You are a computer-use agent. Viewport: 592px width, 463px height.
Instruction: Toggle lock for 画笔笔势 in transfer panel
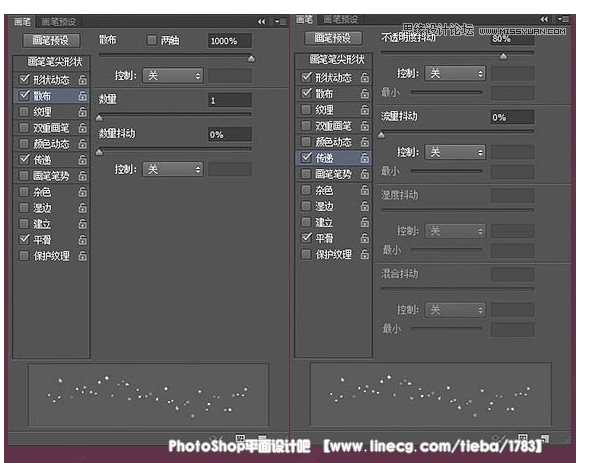(364, 174)
